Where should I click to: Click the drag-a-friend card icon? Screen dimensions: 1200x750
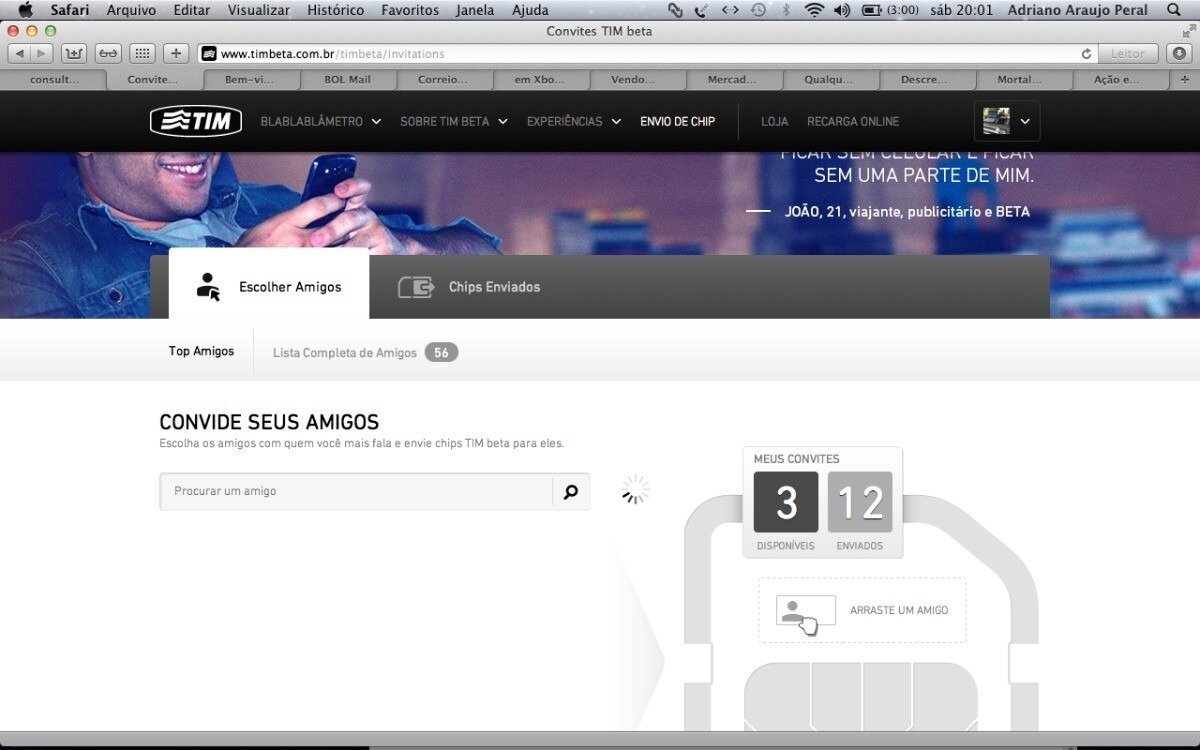point(805,611)
